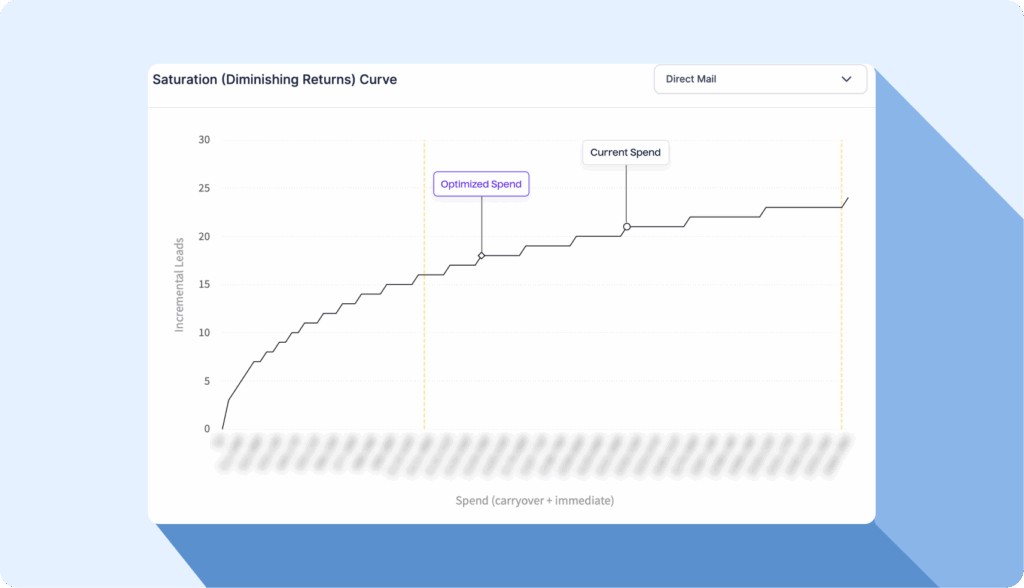Click the 25 tick label on the y-axis
Image resolution: width=1024 pixels, height=588 pixels.
[204, 188]
